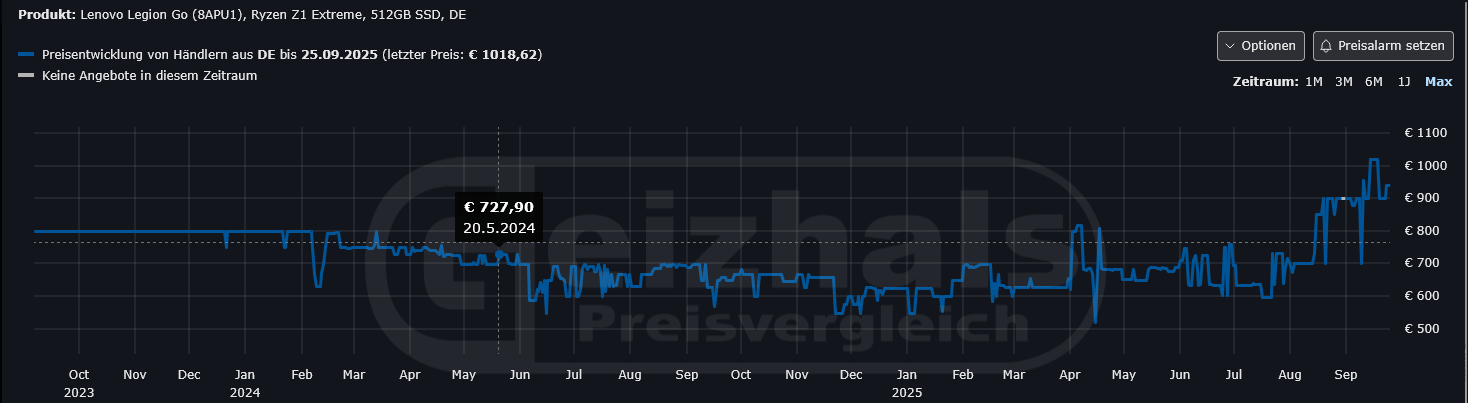Click the Zeitraum label
This screenshot has height=403, width=1468.
(1265, 82)
